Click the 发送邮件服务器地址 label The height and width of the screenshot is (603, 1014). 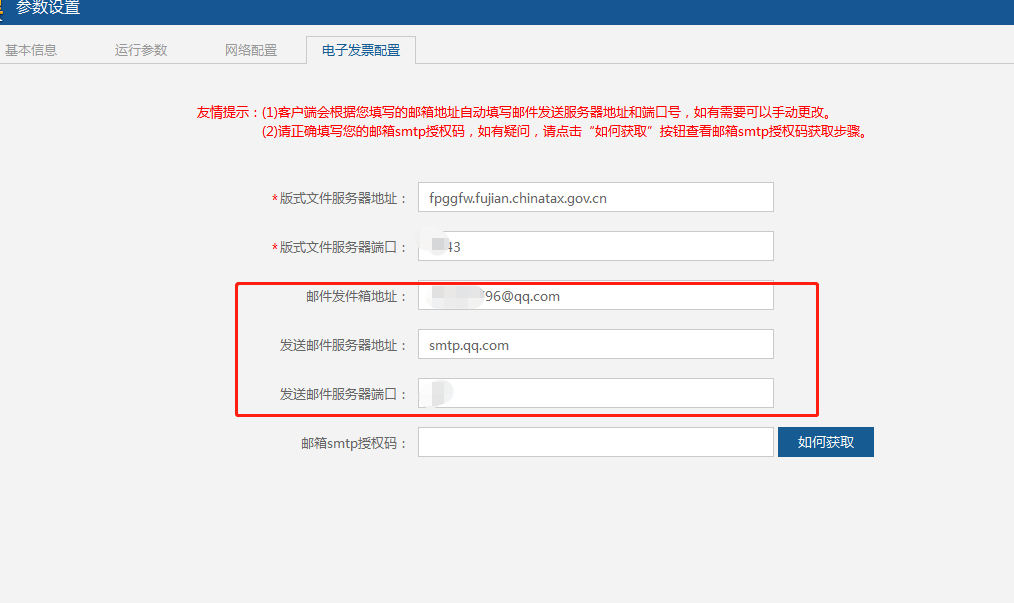tap(344, 346)
